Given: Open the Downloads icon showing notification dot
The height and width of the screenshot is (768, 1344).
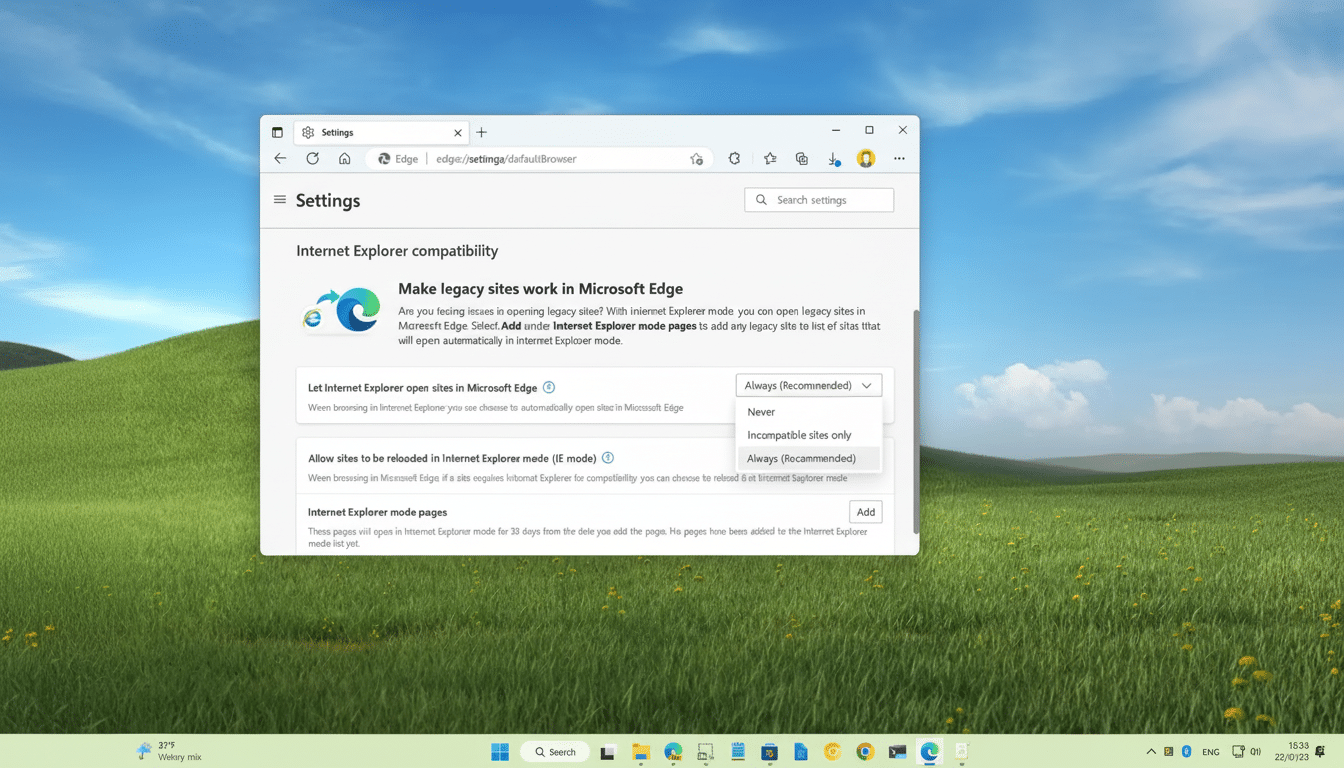Looking at the screenshot, I should (x=833, y=158).
